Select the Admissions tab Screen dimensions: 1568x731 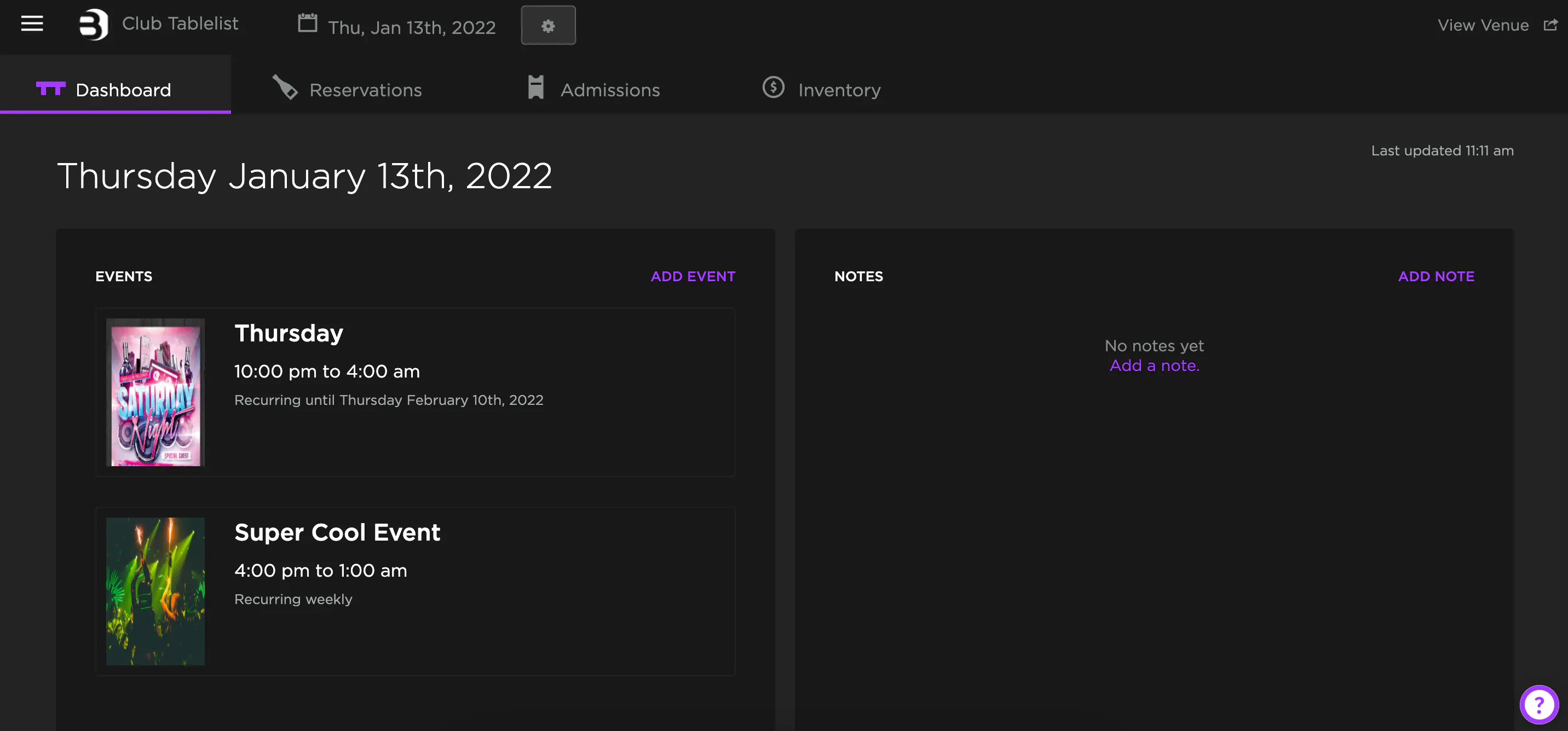(x=610, y=90)
